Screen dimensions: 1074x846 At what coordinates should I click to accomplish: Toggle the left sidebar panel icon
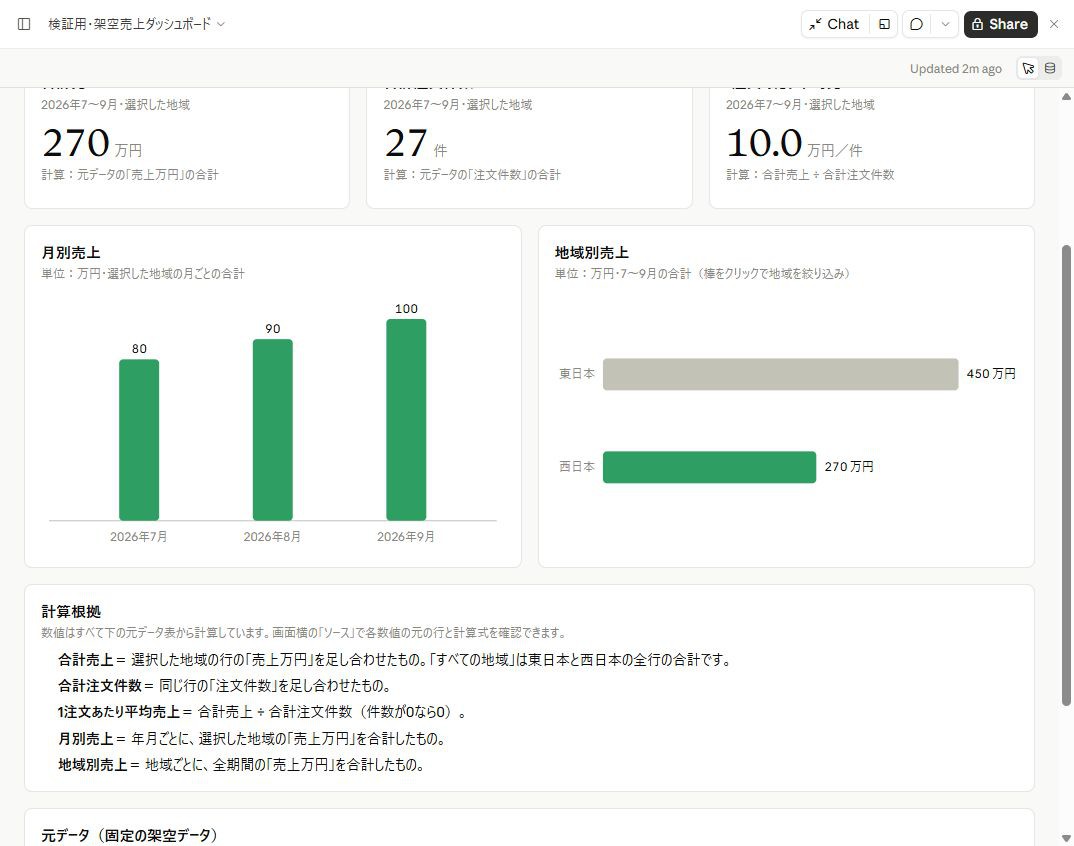click(24, 24)
